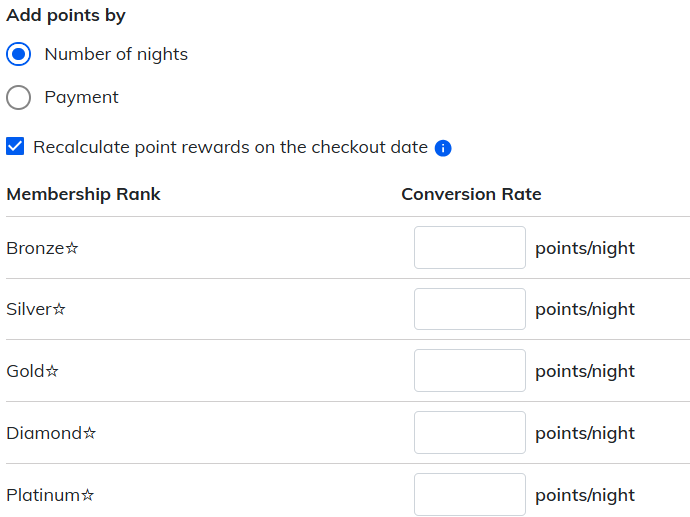Viewport: 690px width, 517px height.
Task: Click the Conversion Rate column header
Action: coord(471,194)
